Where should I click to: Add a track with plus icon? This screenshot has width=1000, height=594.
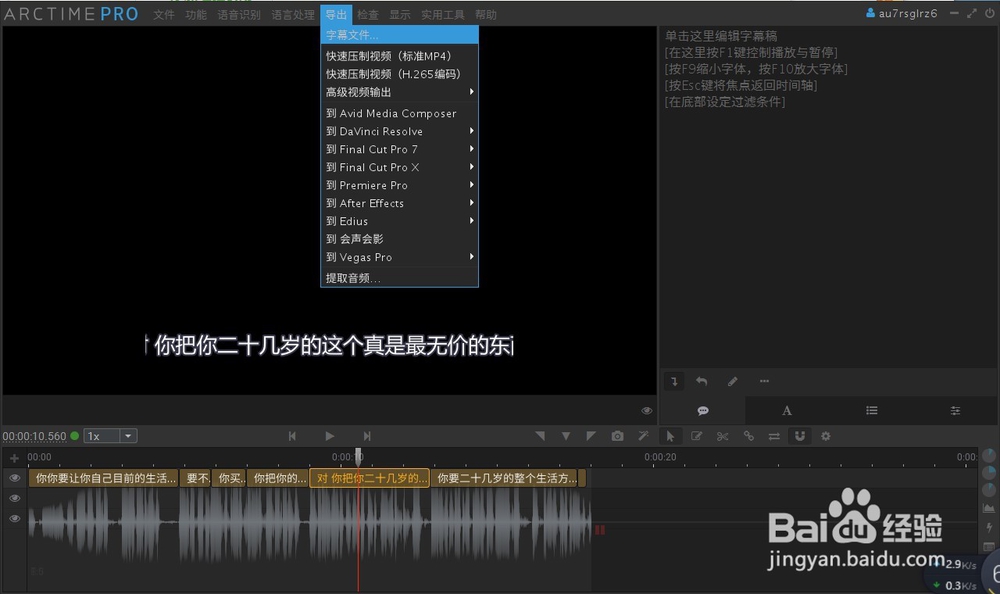(x=14, y=457)
